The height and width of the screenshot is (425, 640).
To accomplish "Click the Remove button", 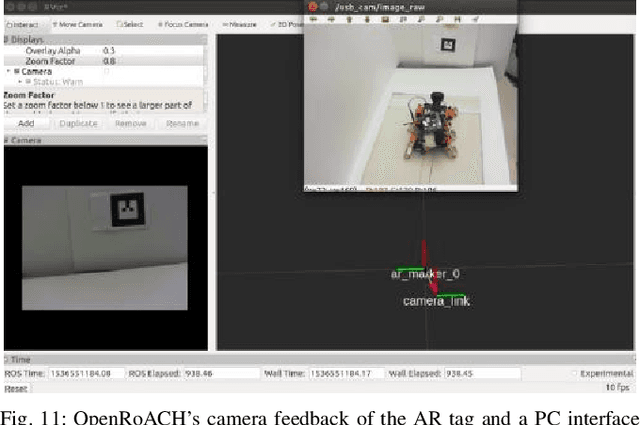I will (131, 123).
